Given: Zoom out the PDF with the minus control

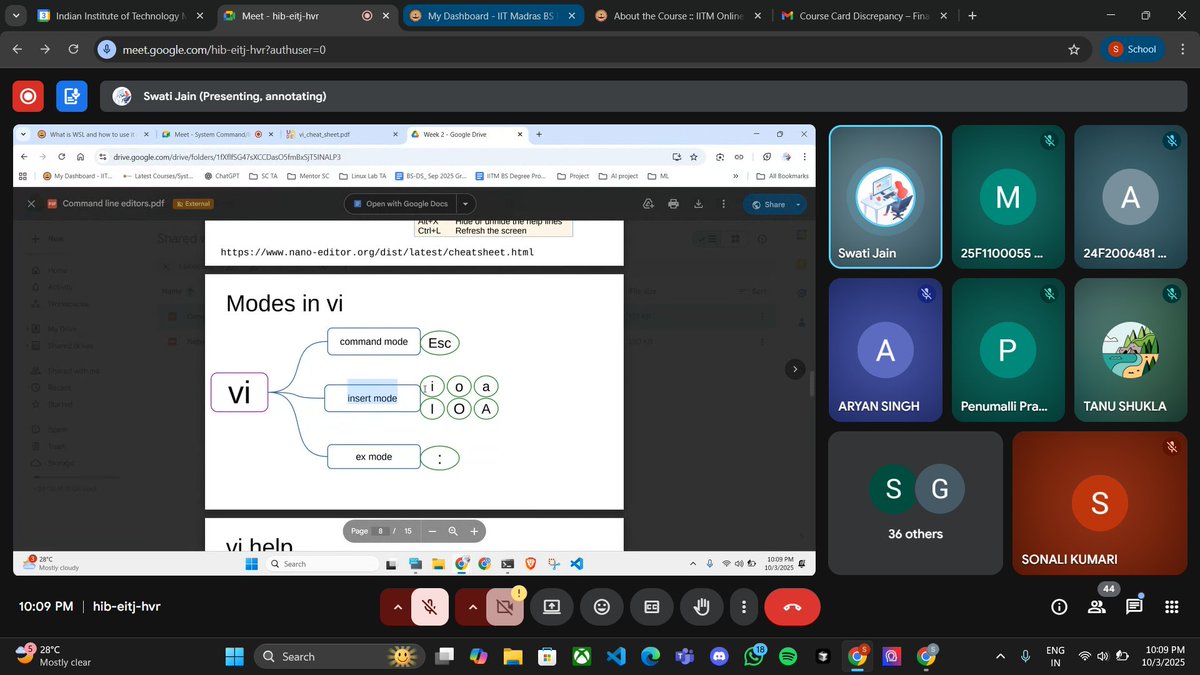Looking at the screenshot, I should tap(433, 531).
